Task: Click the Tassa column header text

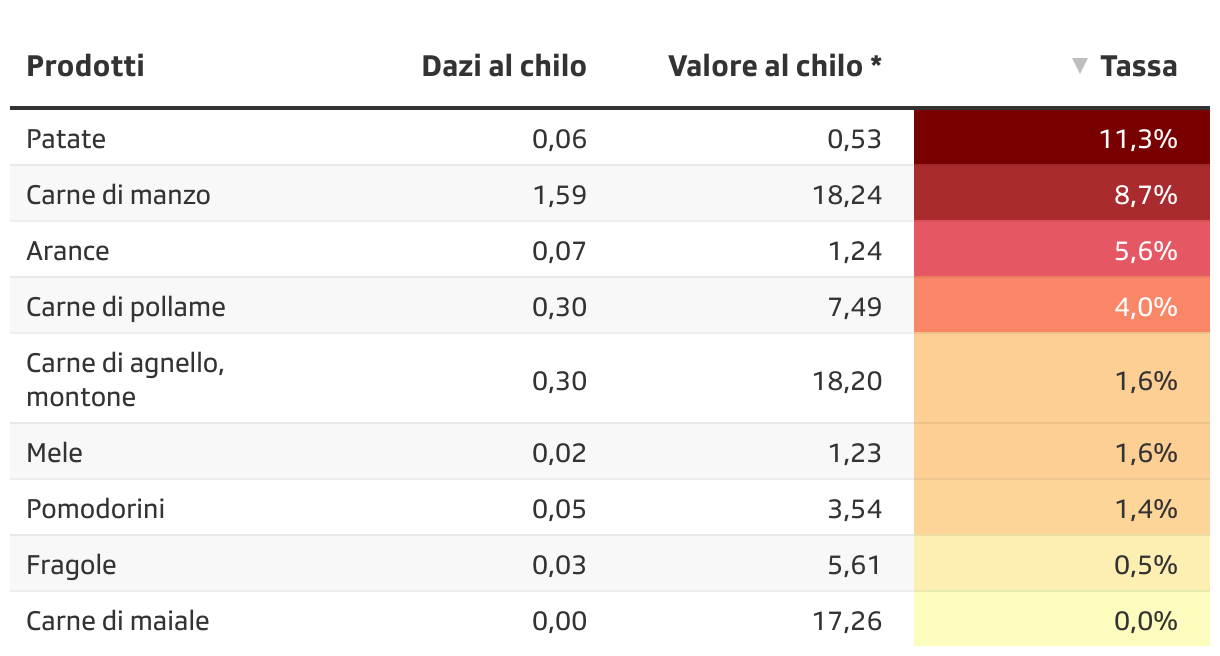Action: point(1138,66)
